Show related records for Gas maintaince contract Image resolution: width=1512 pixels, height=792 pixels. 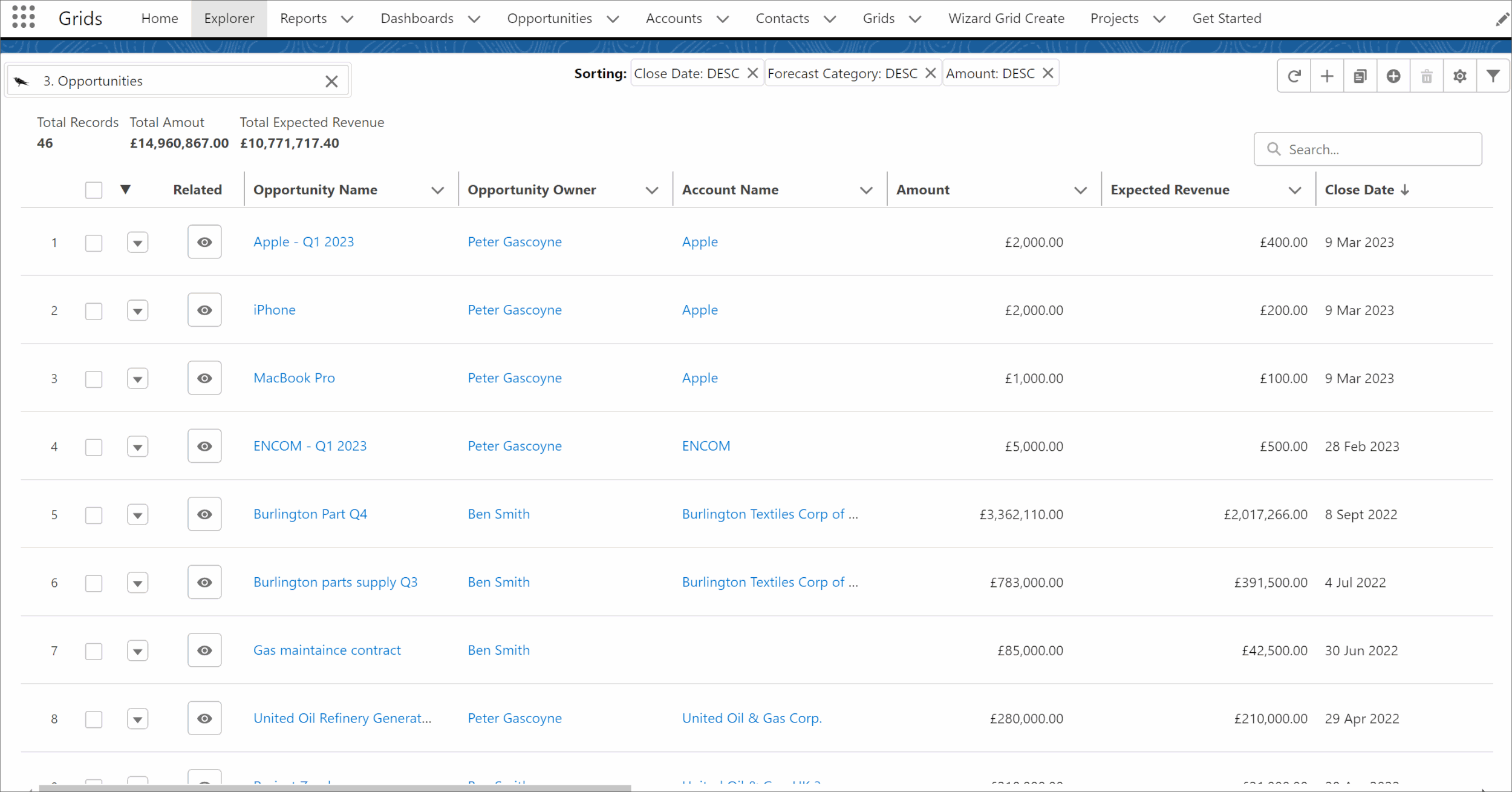pos(204,650)
